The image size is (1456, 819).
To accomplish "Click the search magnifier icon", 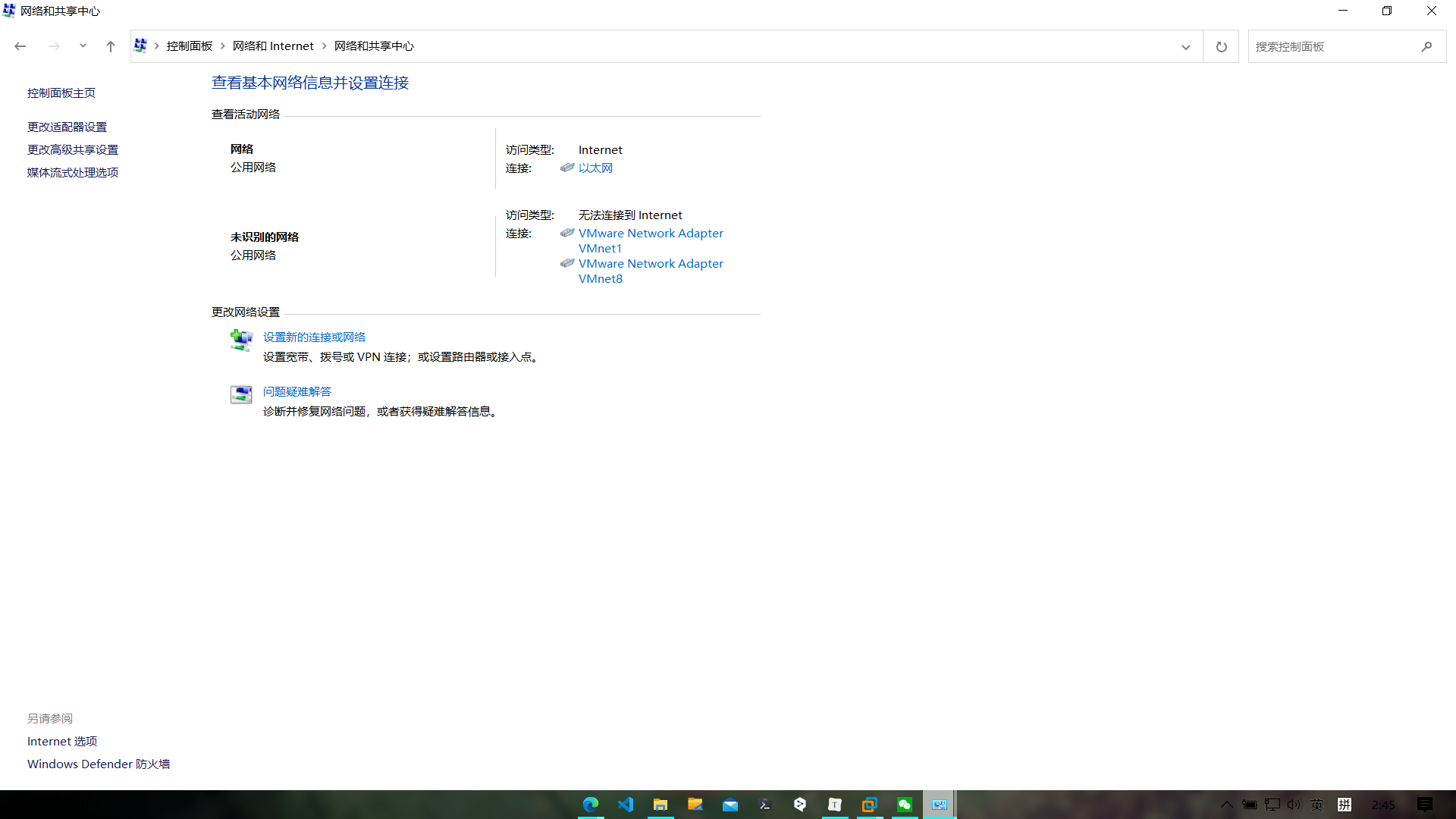I will point(1426,46).
